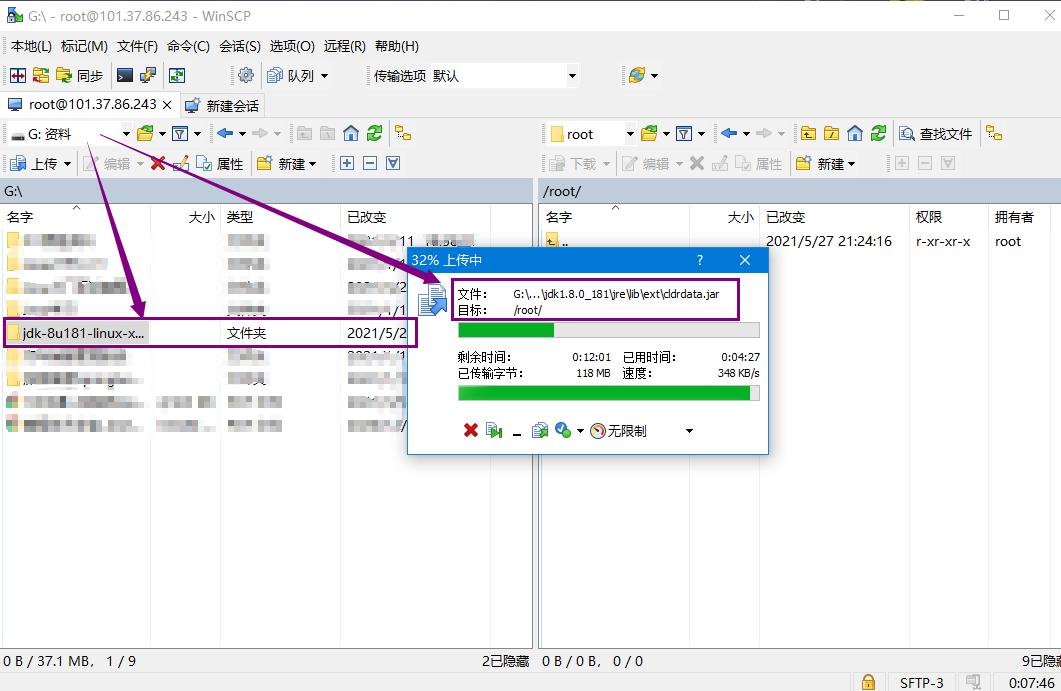Refresh the remote panel
The height and width of the screenshot is (691, 1061).
[878, 133]
